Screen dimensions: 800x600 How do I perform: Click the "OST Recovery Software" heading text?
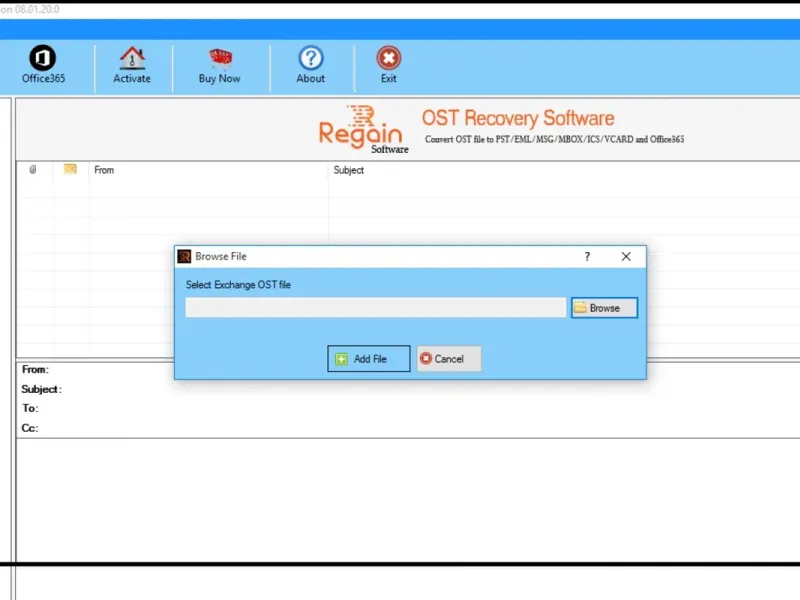(x=518, y=118)
